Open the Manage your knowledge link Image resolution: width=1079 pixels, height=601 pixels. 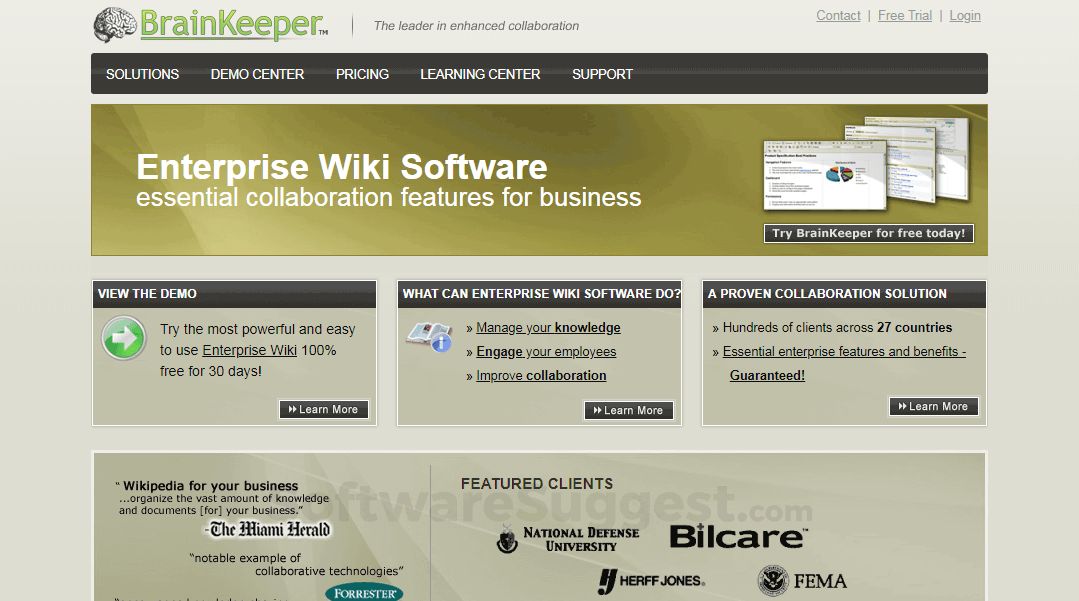[548, 327]
